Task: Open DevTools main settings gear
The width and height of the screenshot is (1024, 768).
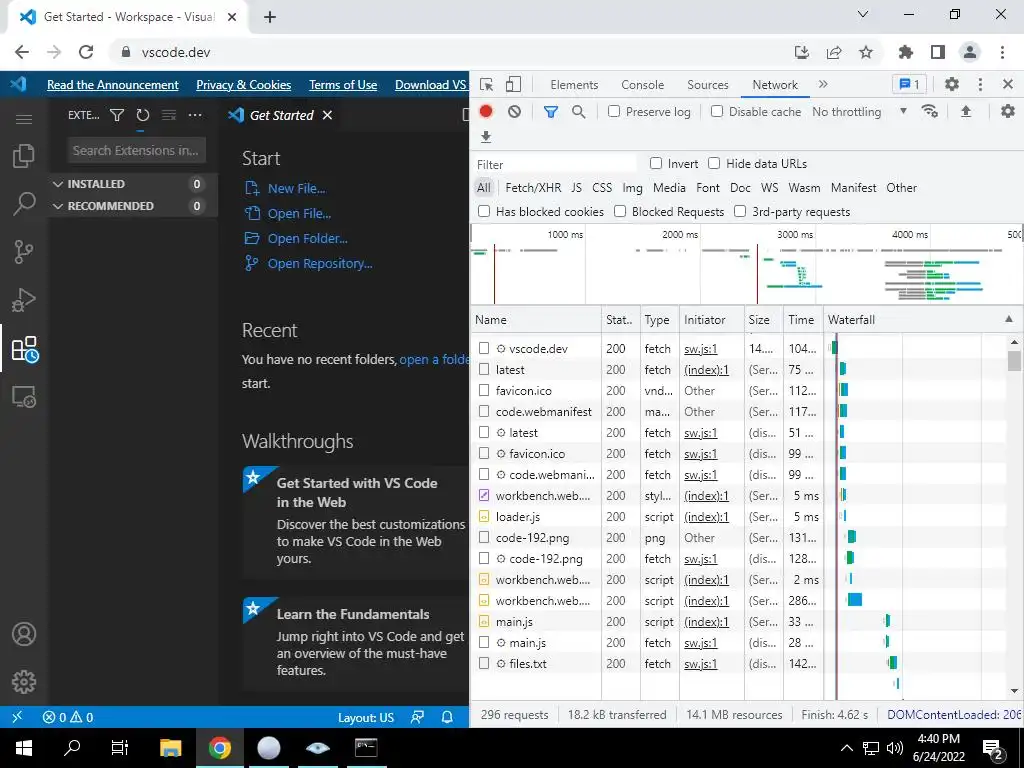Action: click(952, 84)
